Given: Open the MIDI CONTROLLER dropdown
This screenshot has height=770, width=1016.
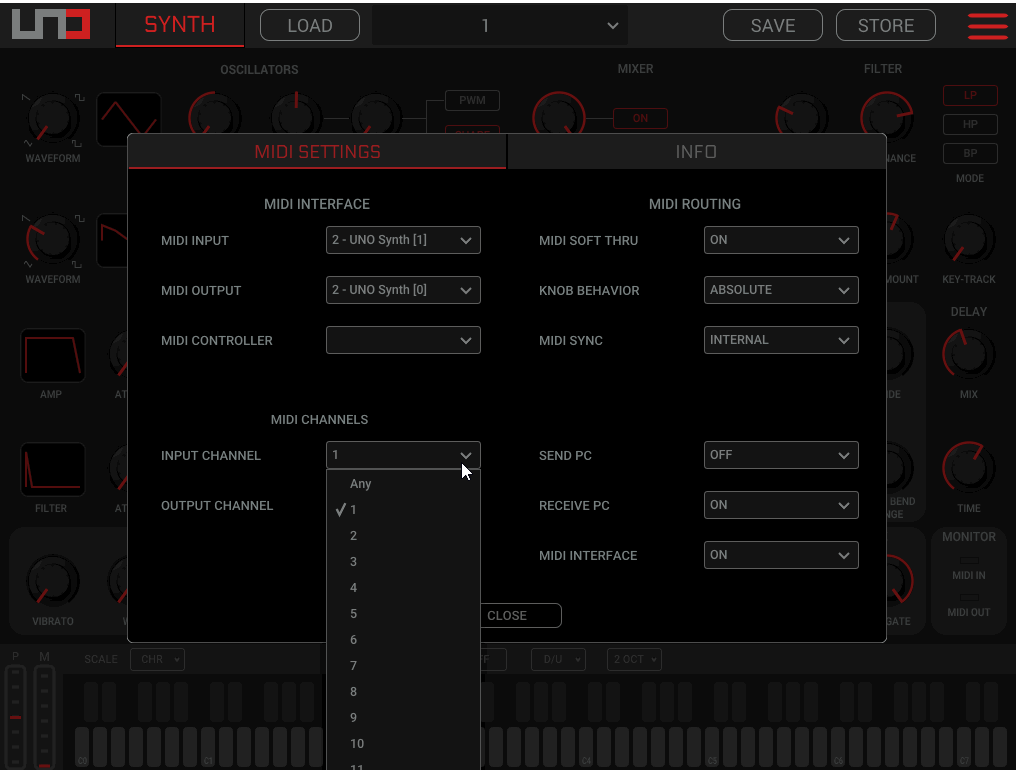Looking at the screenshot, I should point(403,340).
